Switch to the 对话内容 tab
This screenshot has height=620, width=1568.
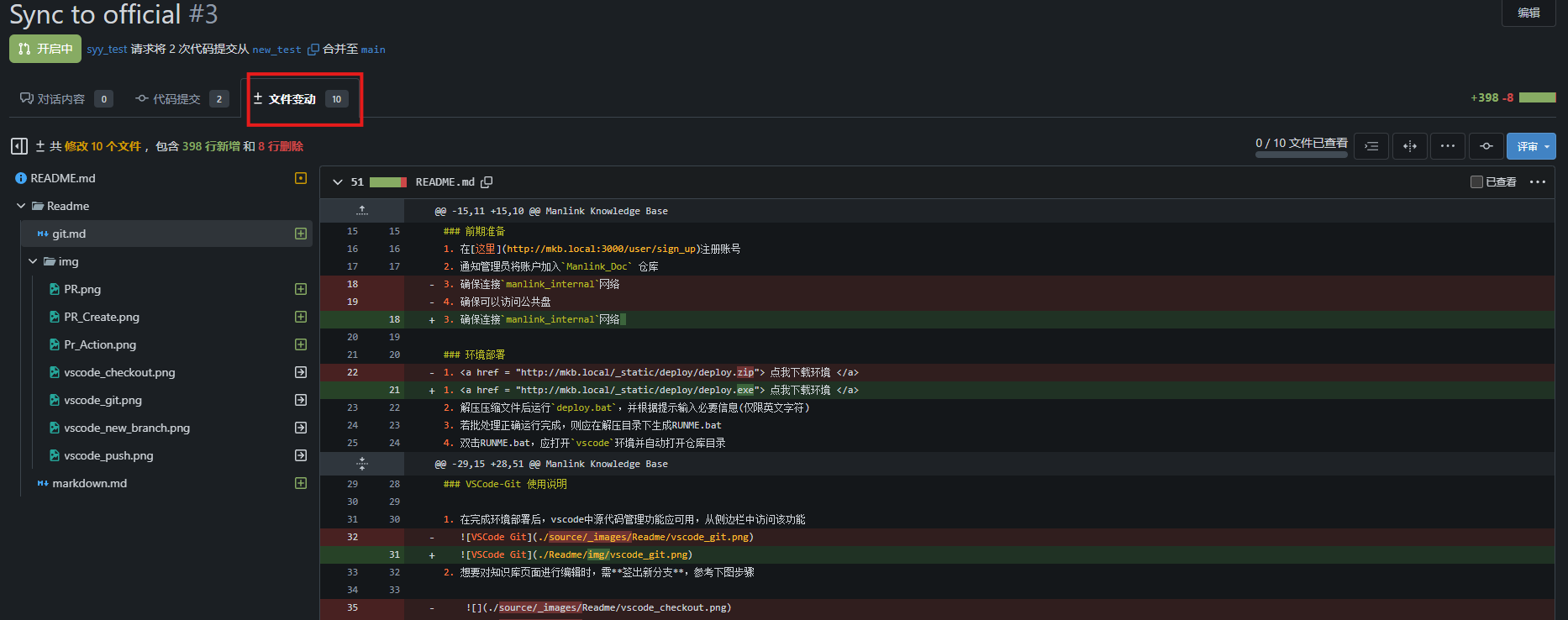(66, 99)
